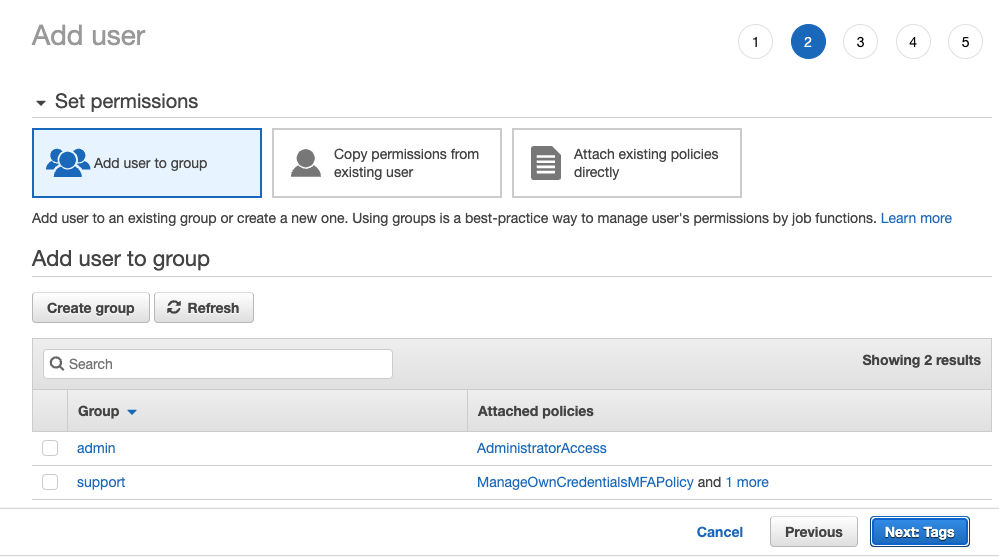Proceed with Next: Tags button

919,532
